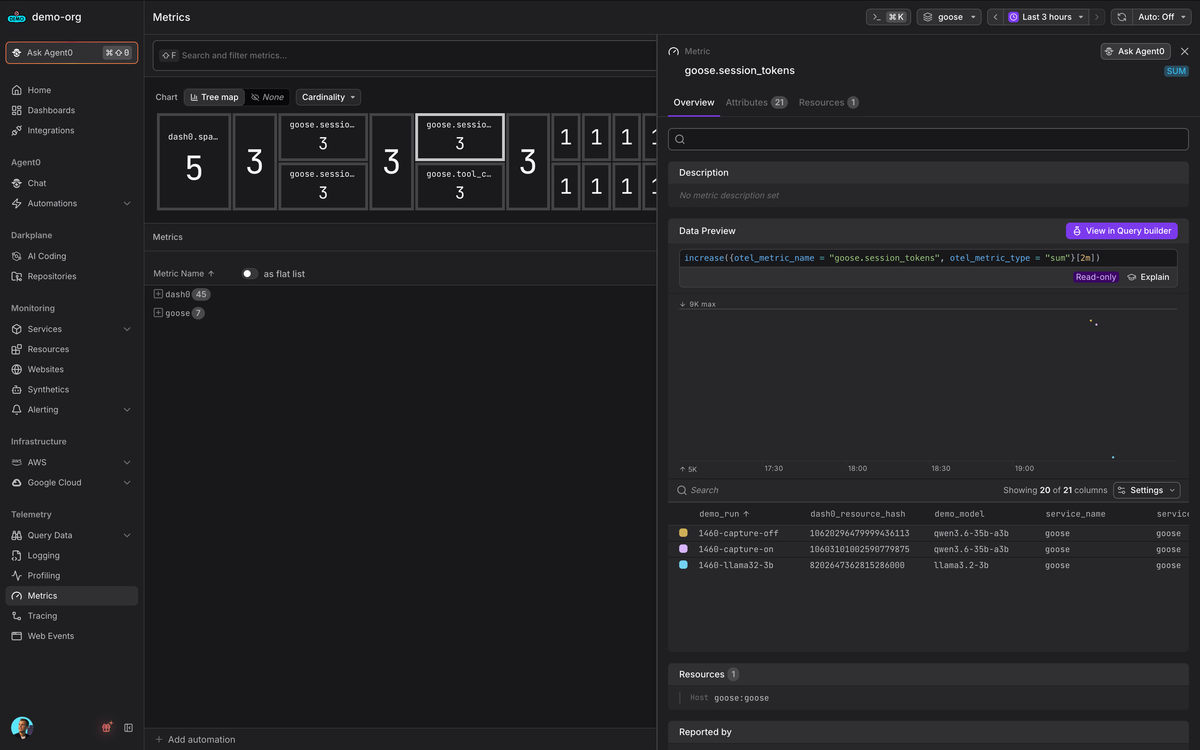Open the Tracing page in sidebar
The height and width of the screenshot is (750, 1200).
(x=42, y=616)
